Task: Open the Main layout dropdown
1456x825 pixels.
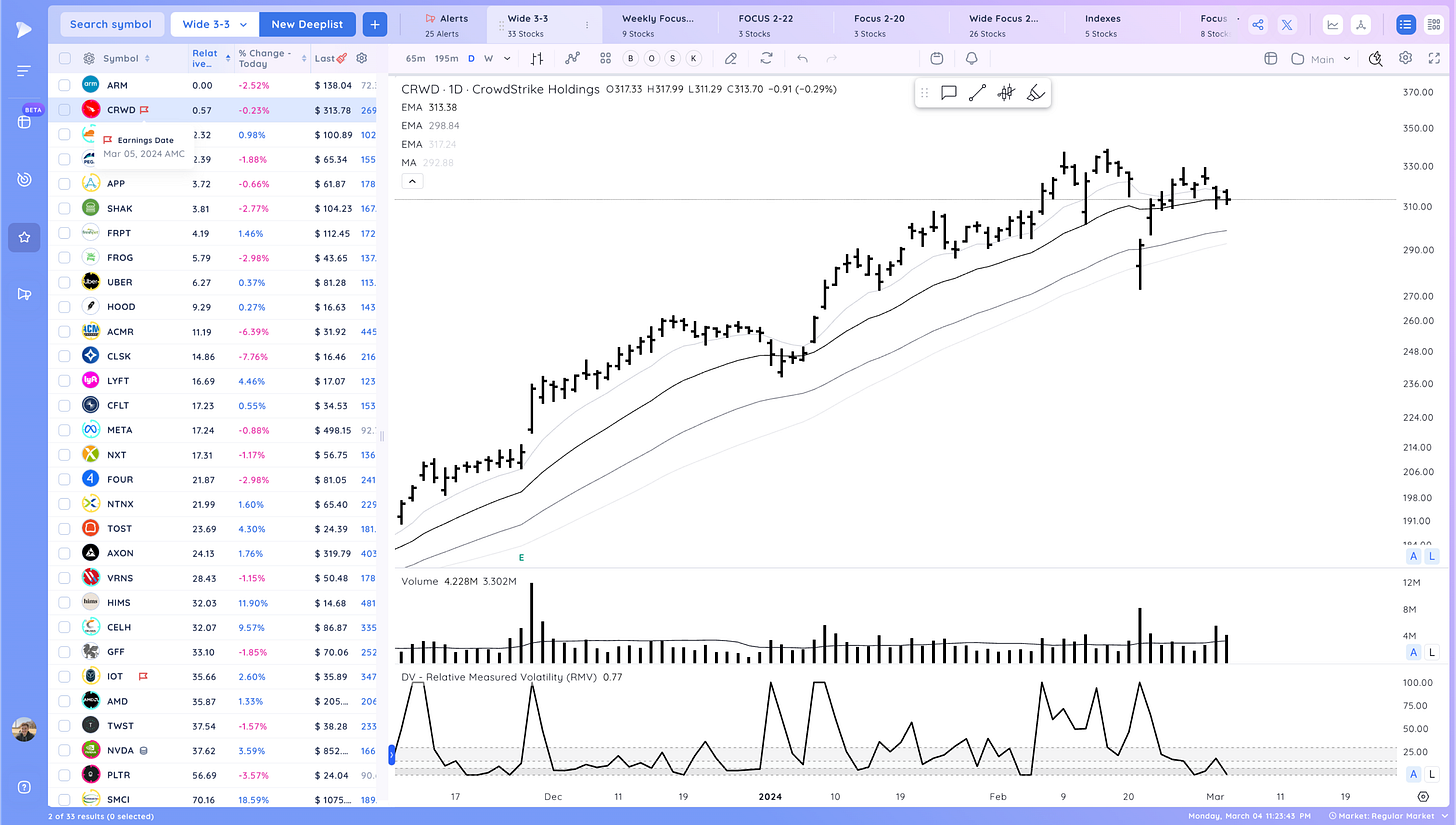Action: (x=1322, y=59)
